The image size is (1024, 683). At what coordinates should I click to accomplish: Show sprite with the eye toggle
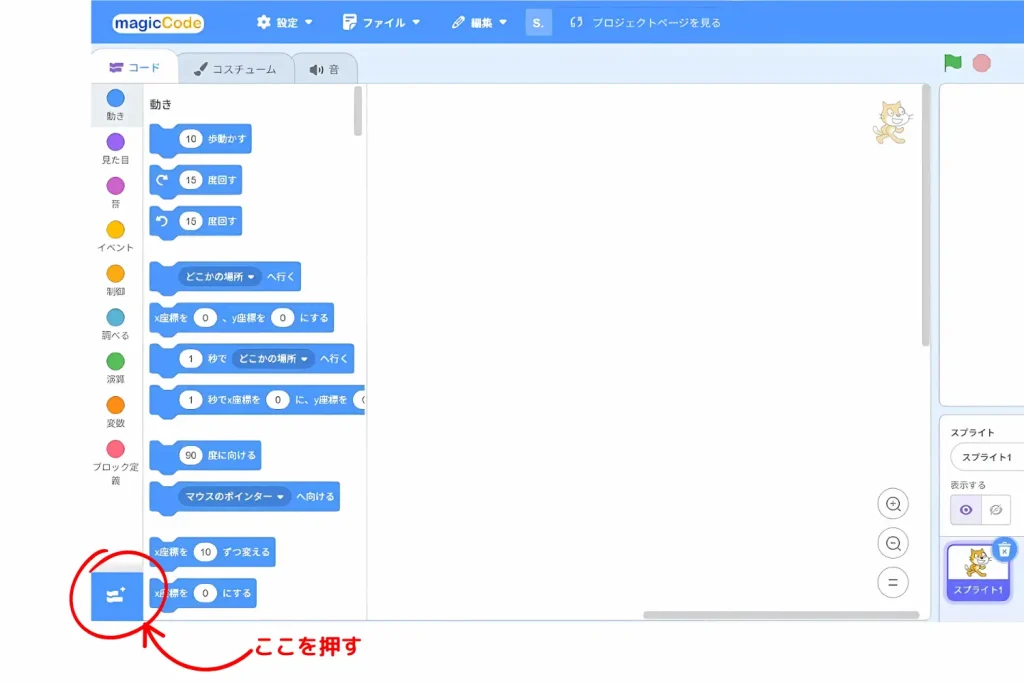coord(965,510)
